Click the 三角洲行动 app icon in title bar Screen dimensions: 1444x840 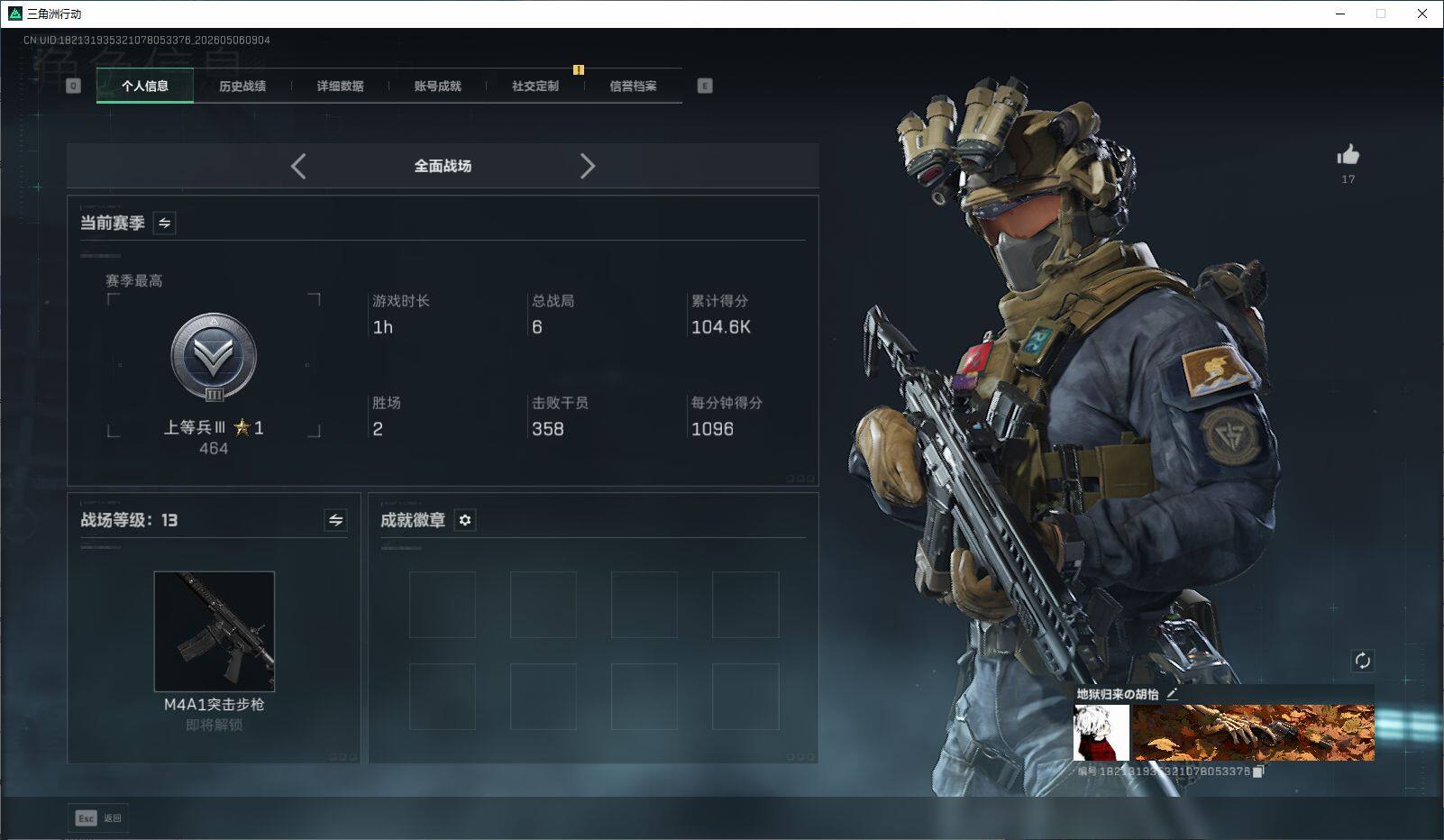tap(14, 14)
